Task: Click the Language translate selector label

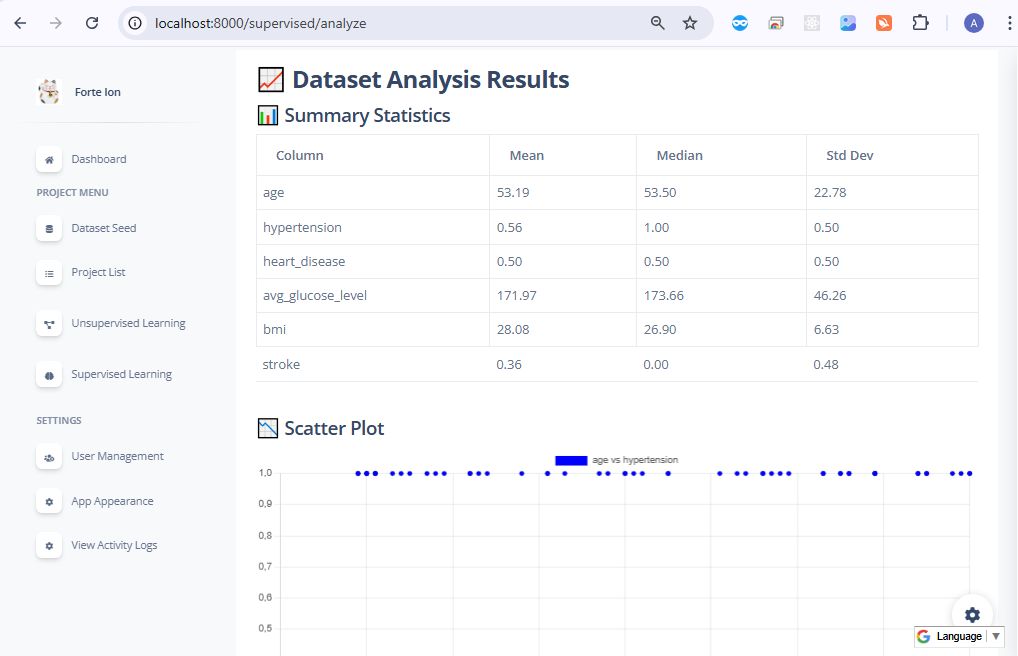Action: [x=959, y=636]
